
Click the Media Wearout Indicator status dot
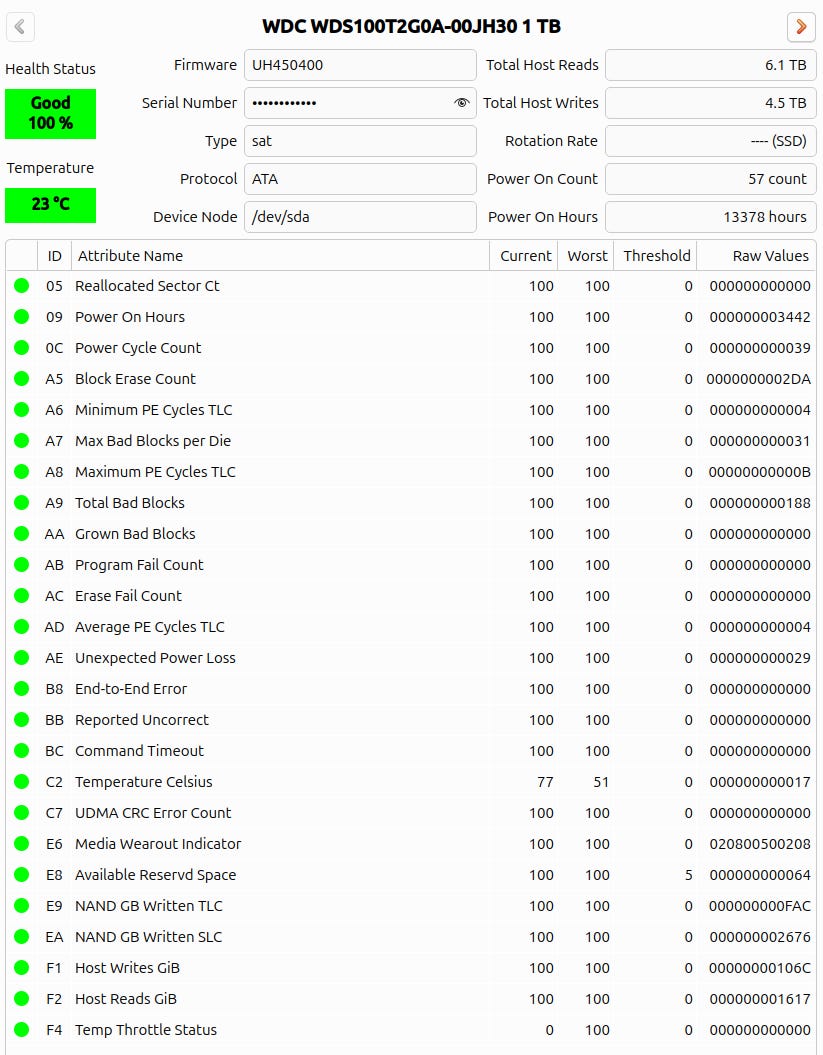tap(22, 844)
